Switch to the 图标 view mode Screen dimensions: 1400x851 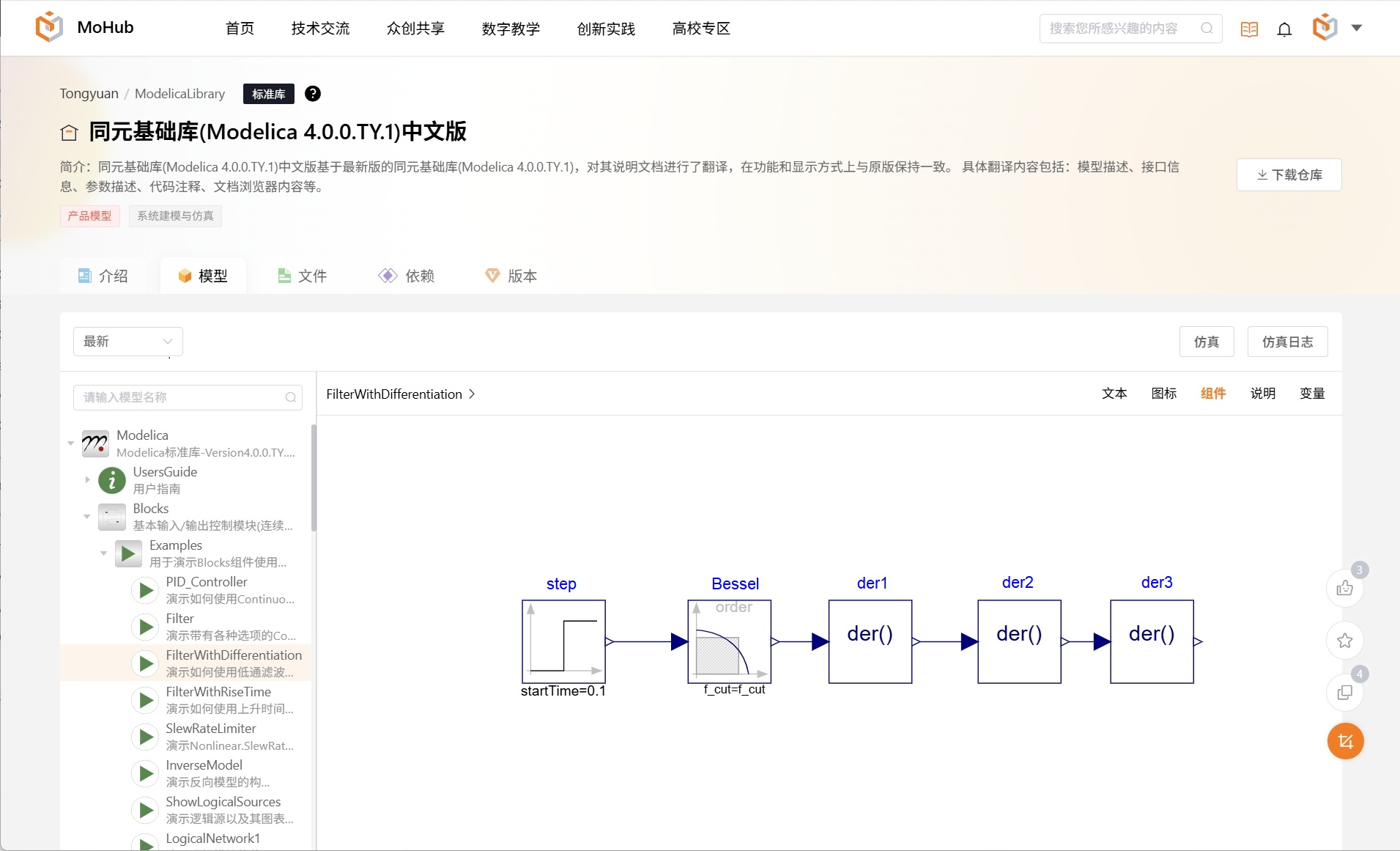1165,394
